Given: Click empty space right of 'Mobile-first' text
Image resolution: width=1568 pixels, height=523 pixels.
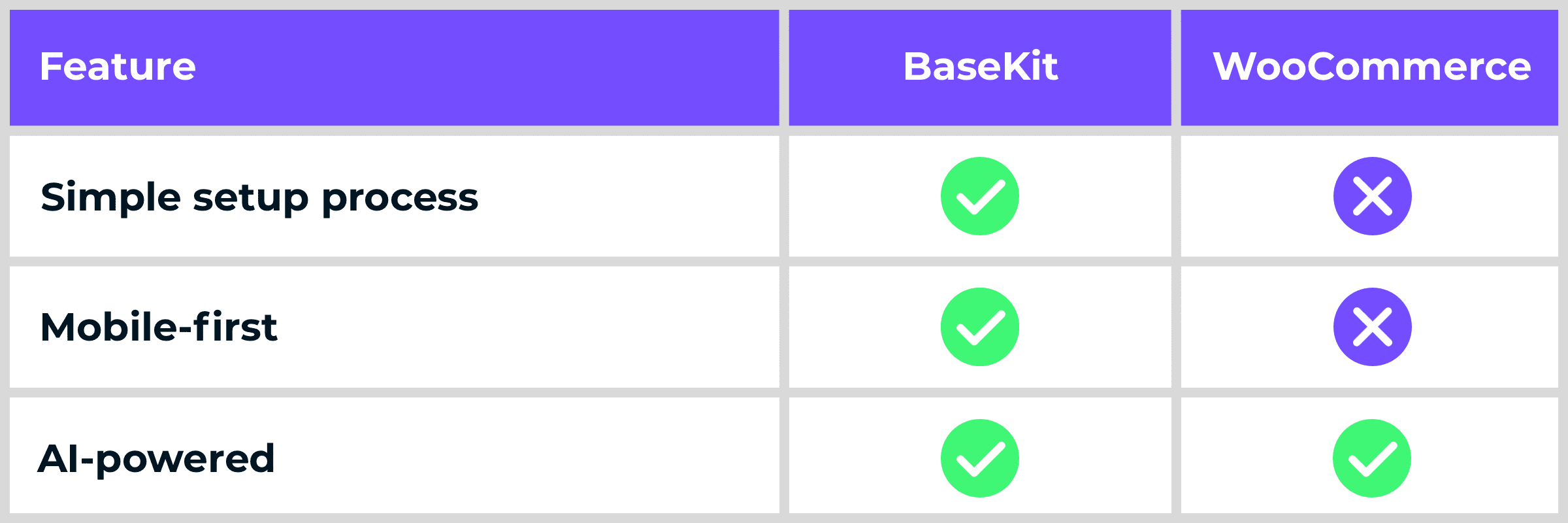Looking at the screenshot, I should [523, 327].
